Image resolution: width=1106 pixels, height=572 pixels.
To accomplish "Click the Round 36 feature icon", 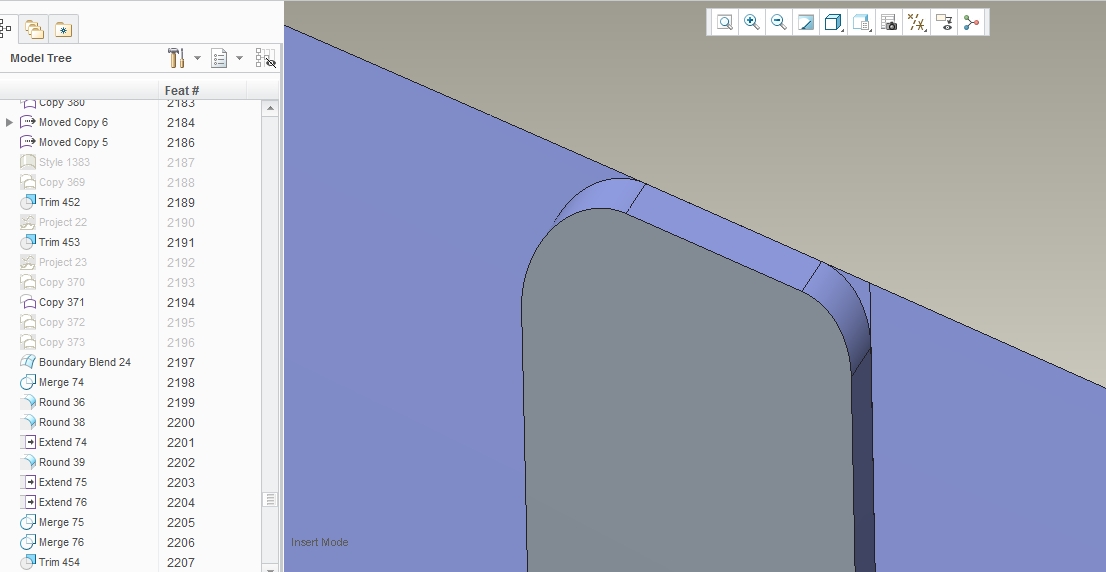I will [28, 402].
